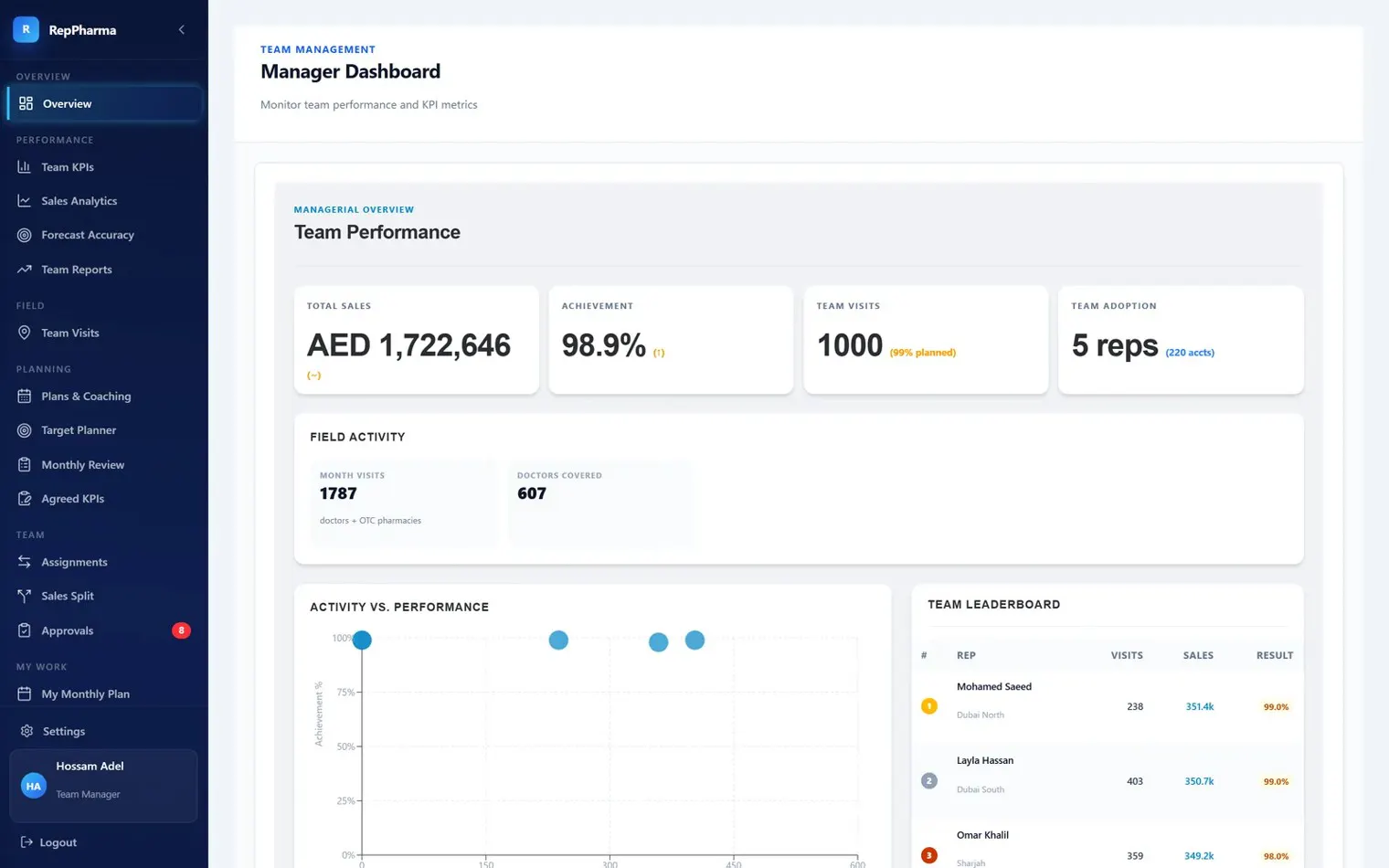Click Omar Khalil's sales value 349.2k
The width and height of the screenshot is (1389, 868).
pos(1199,856)
